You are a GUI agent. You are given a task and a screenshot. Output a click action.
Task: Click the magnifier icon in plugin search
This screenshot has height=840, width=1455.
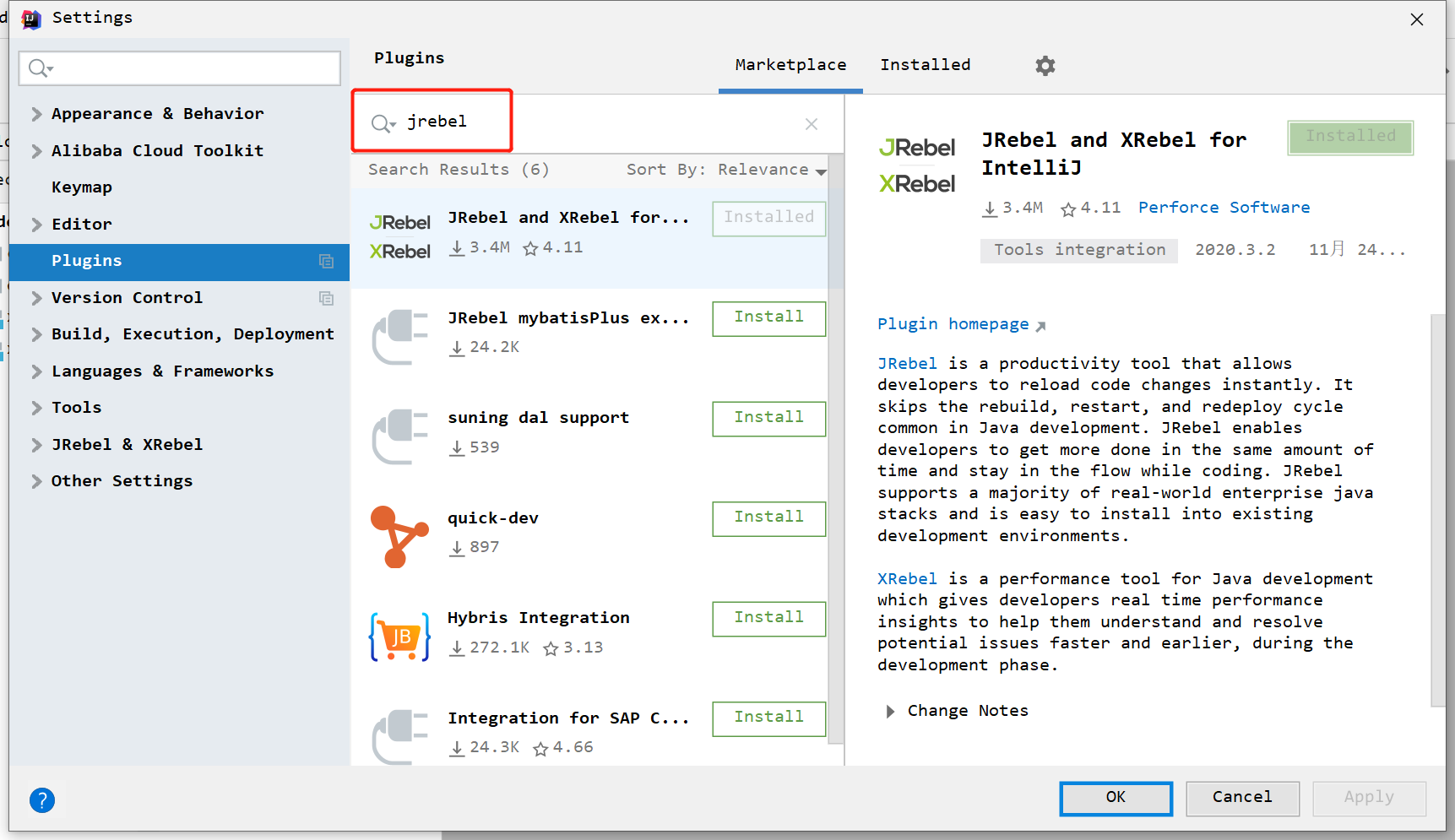382,123
